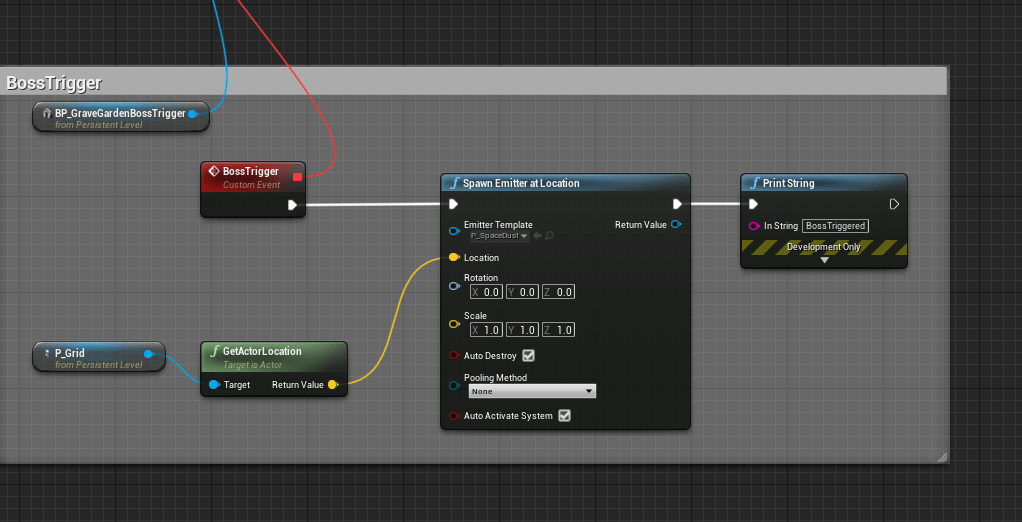Click the Rotation X value field
Viewport: 1022px width, 522px height.
[x=486, y=292]
